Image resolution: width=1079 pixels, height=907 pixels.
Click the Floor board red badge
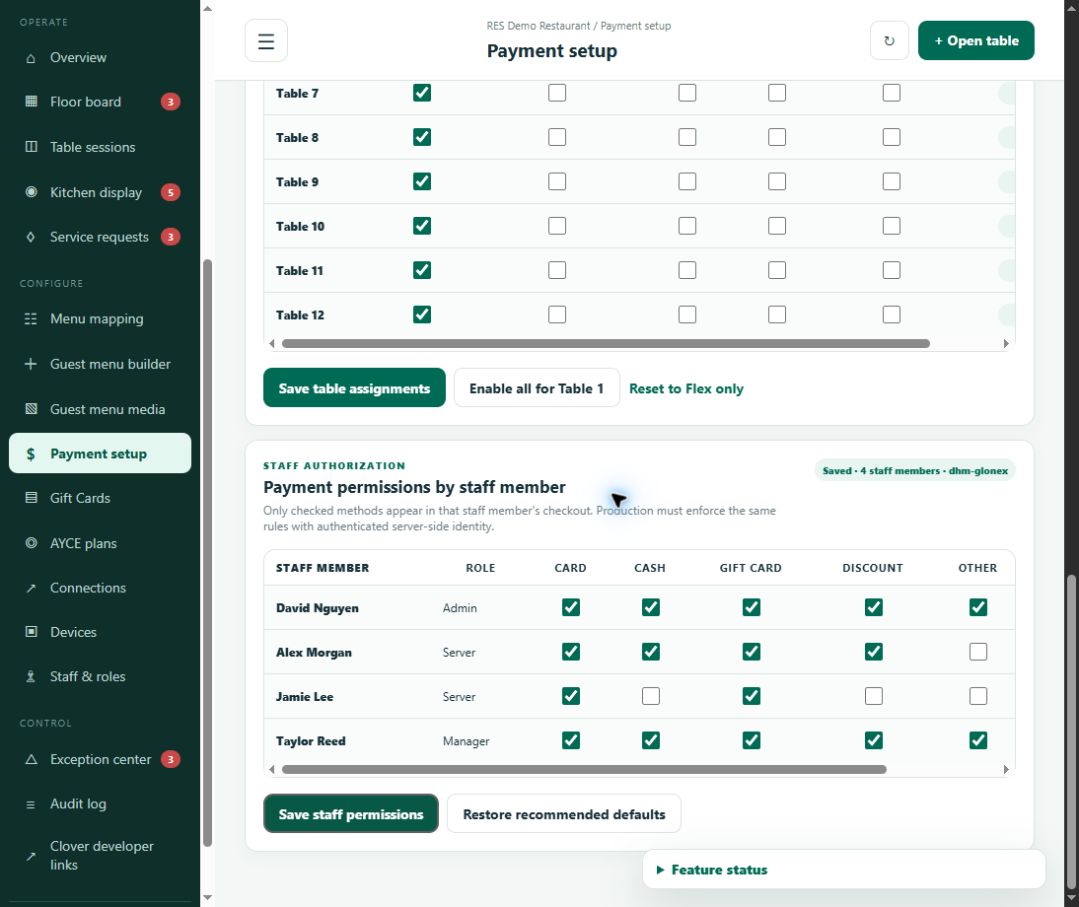coord(171,102)
